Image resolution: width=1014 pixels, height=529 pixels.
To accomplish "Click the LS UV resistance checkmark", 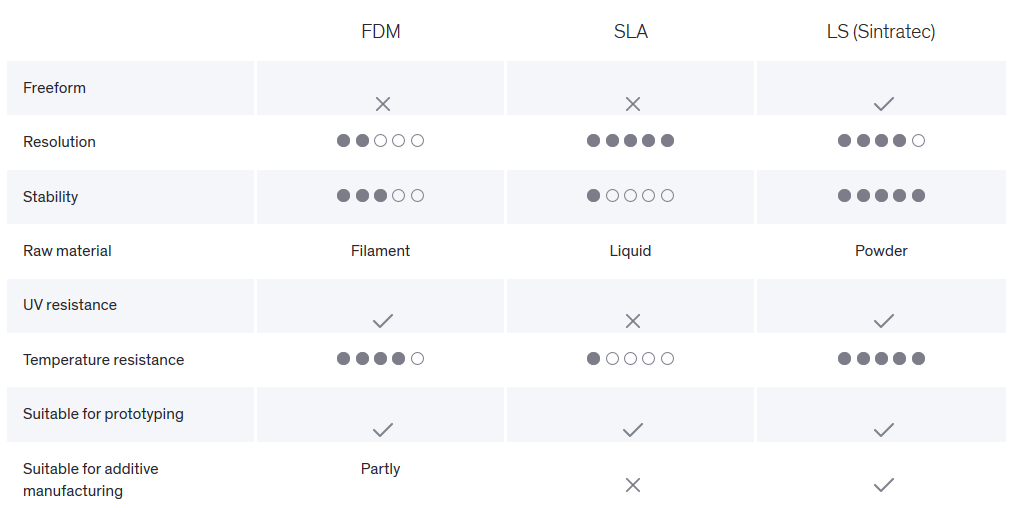I will [x=883, y=321].
